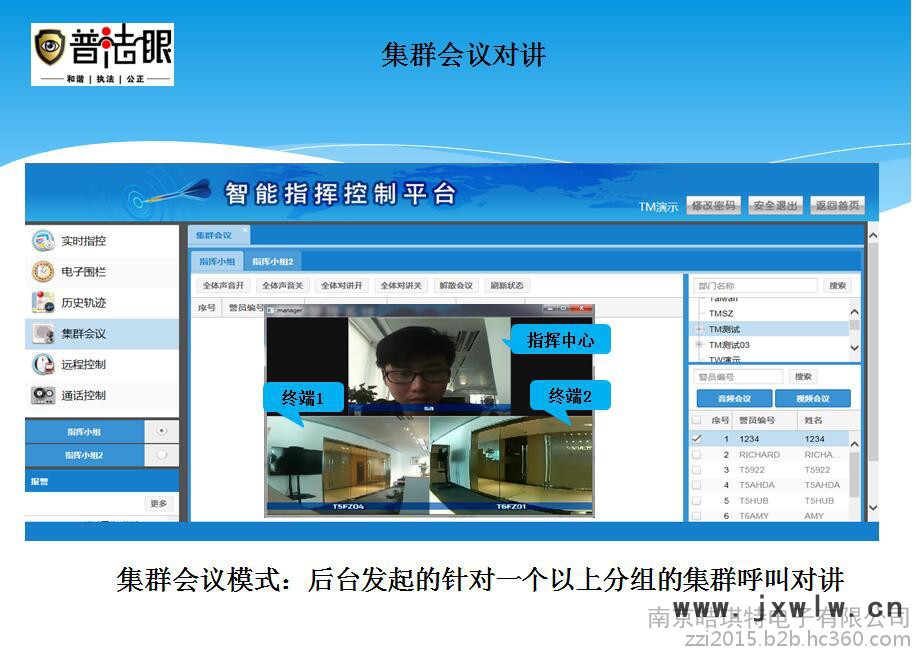Check the checkbox for T5922 row
Screen dimensions: 916x651
pos(697,469)
